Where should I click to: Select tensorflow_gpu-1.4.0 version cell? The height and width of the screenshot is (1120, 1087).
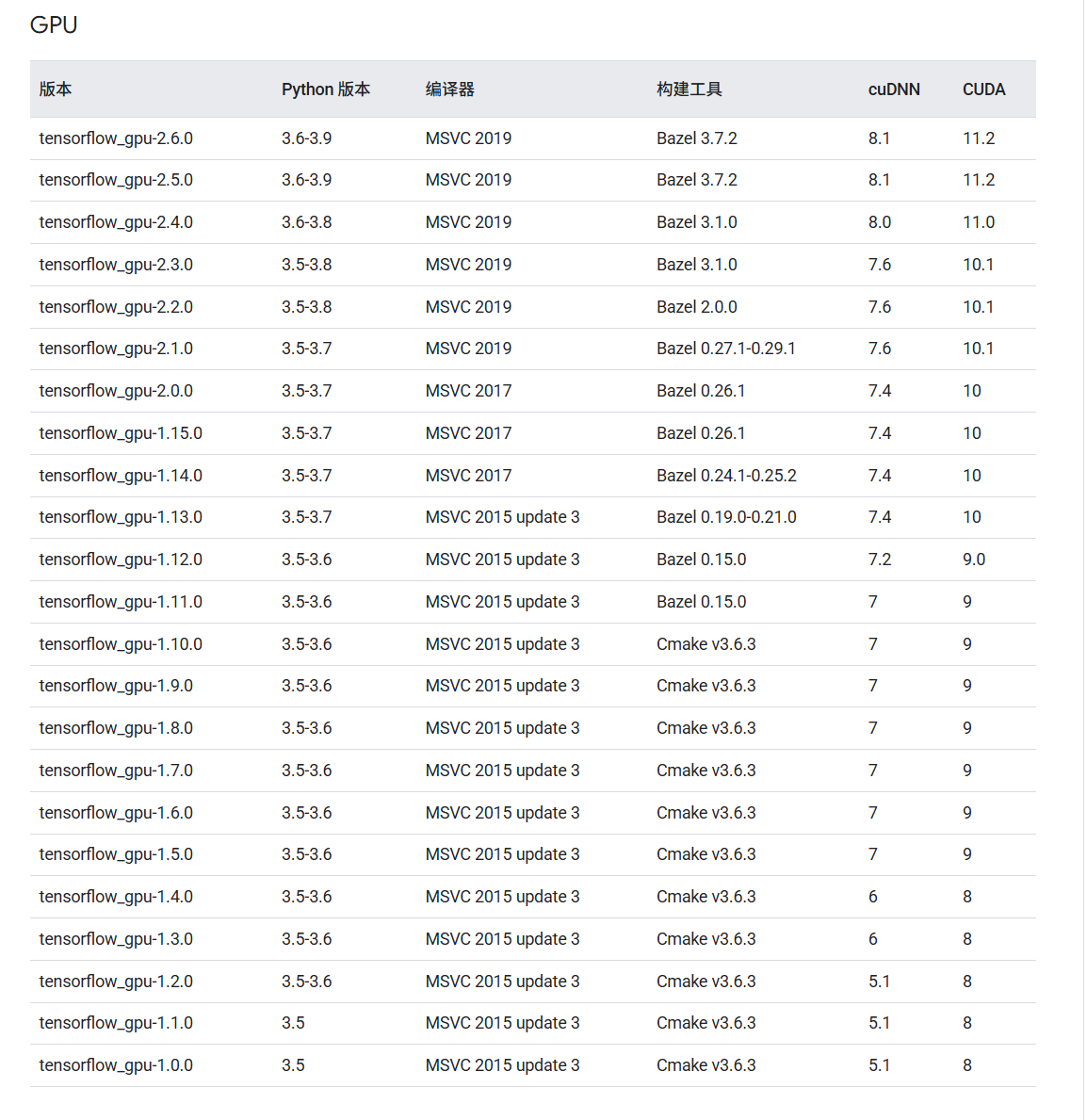(x=116, y=897)
